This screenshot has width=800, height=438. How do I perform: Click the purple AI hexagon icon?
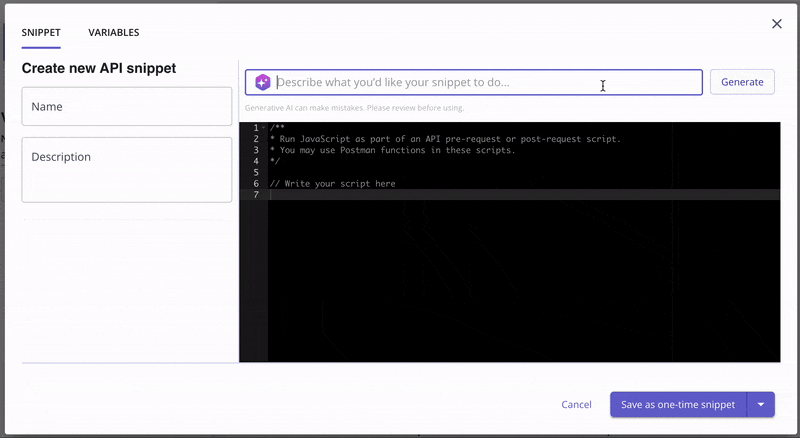262,82
